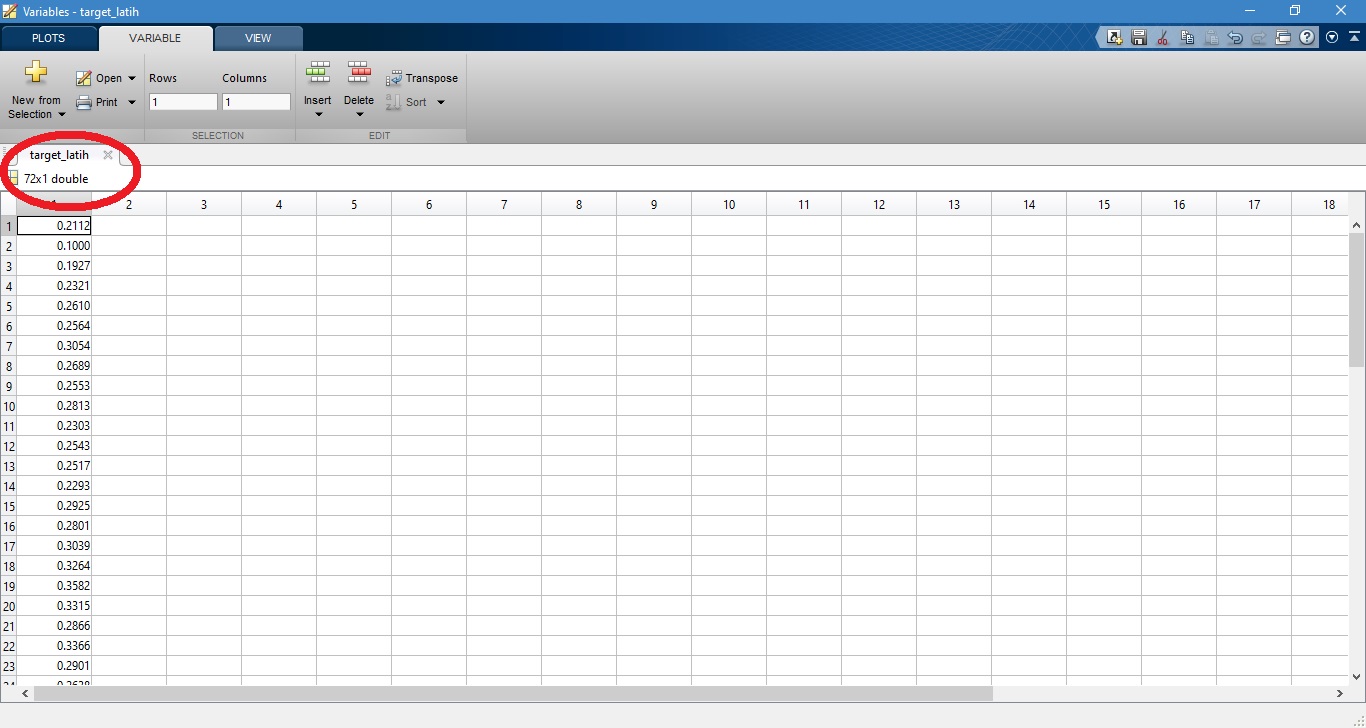The height and width of the screenshot is (728, 1366).
Task: Click the vertical scrollbar thumb
Action: 1356,300
